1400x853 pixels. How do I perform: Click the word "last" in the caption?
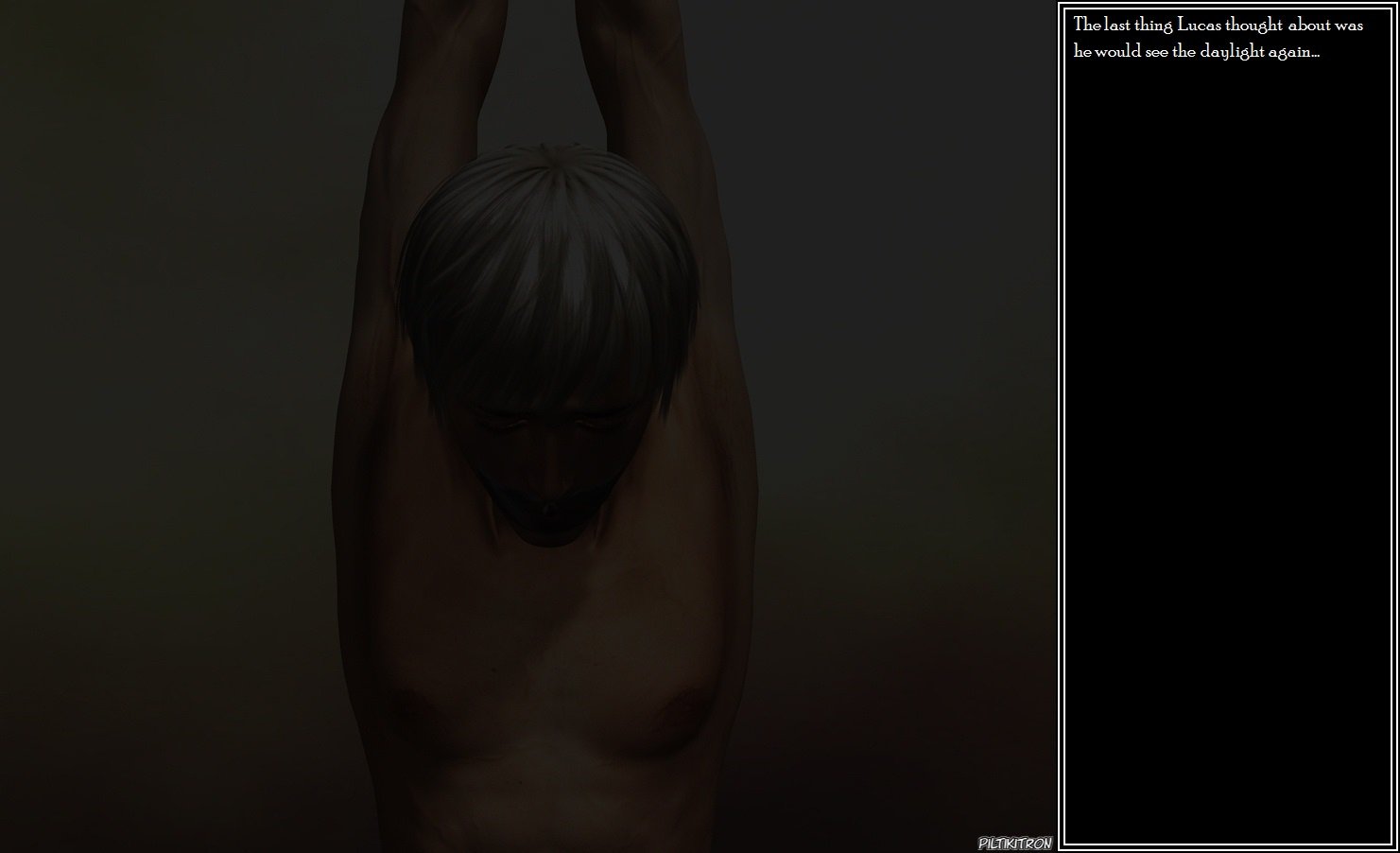coord(1118,26)
